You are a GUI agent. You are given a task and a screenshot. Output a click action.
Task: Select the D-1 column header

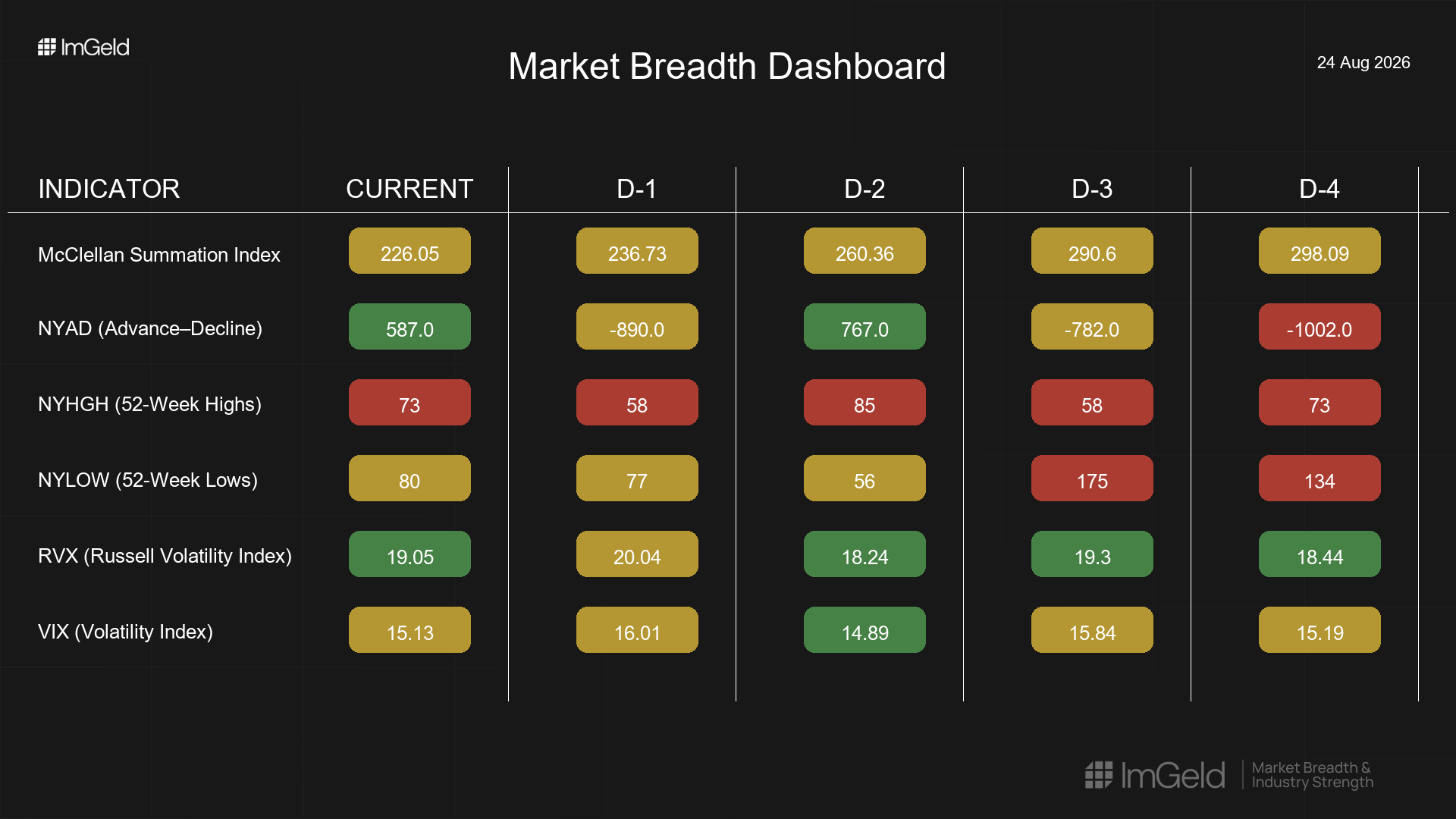coord(637,189)
